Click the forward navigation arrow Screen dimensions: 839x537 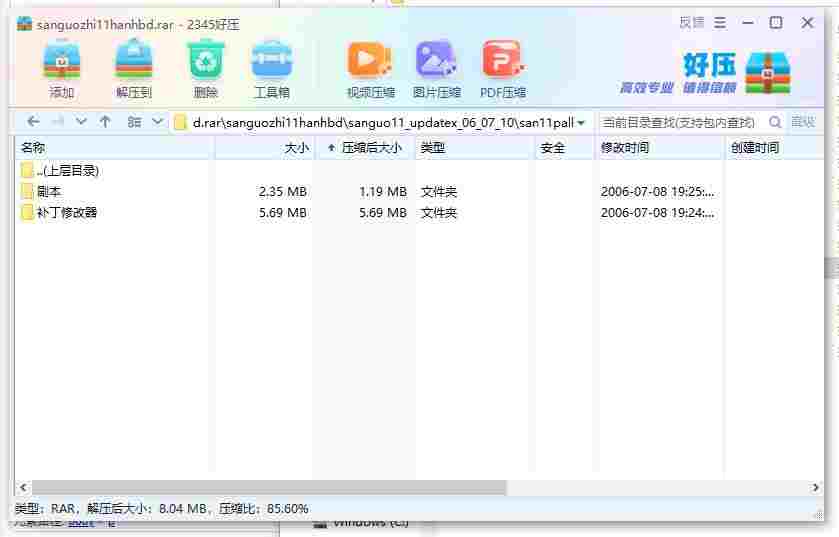coord(58,122)
